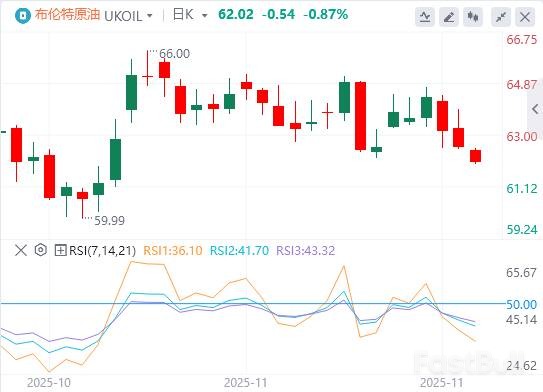The width and height of the screenshot is (543, 392).
Task: Expand the side panel left chevron
Action: pyautogui.click(x=535, y=109)
